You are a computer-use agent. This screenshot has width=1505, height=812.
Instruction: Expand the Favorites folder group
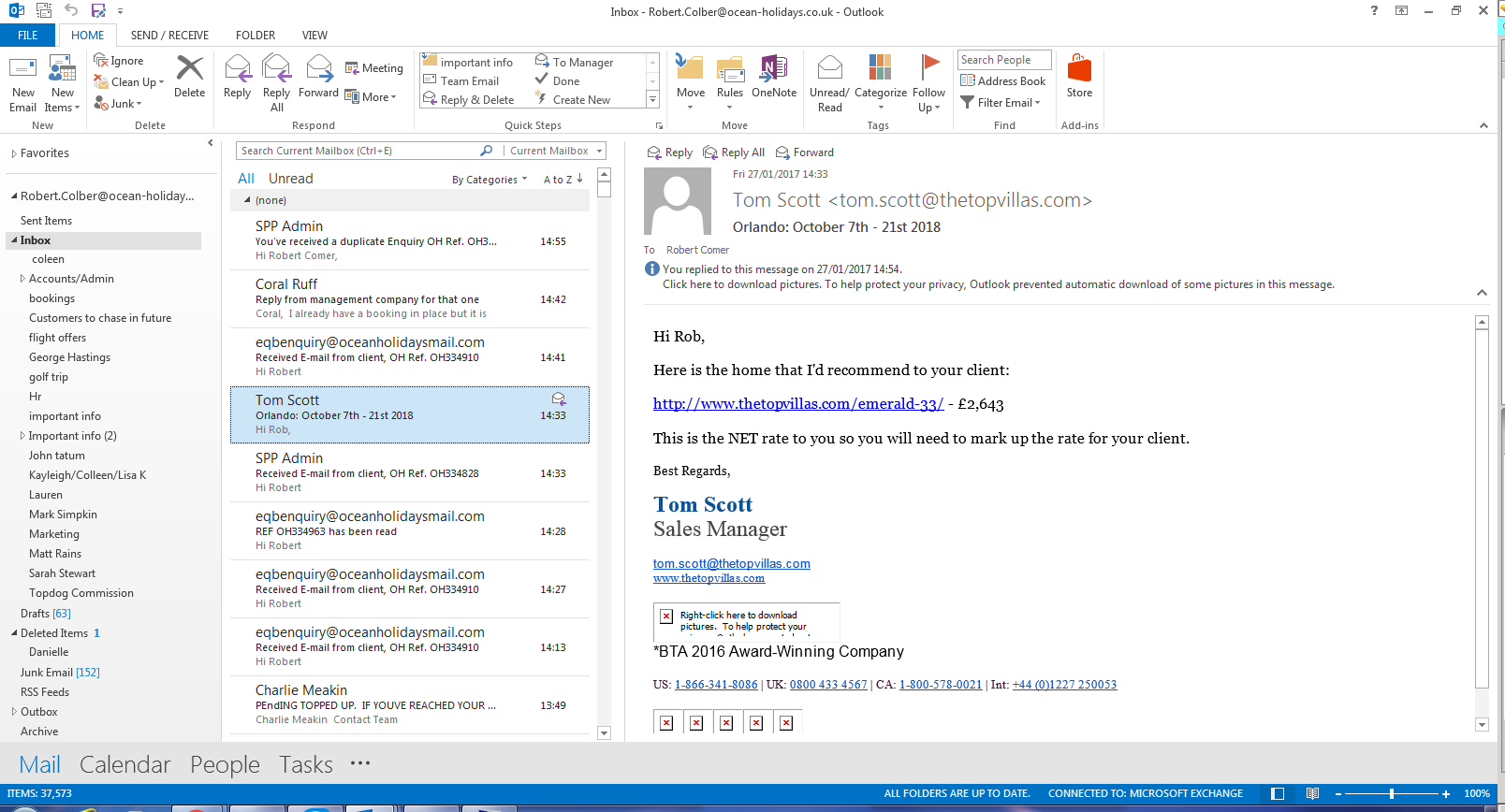[x=14, y=153]
